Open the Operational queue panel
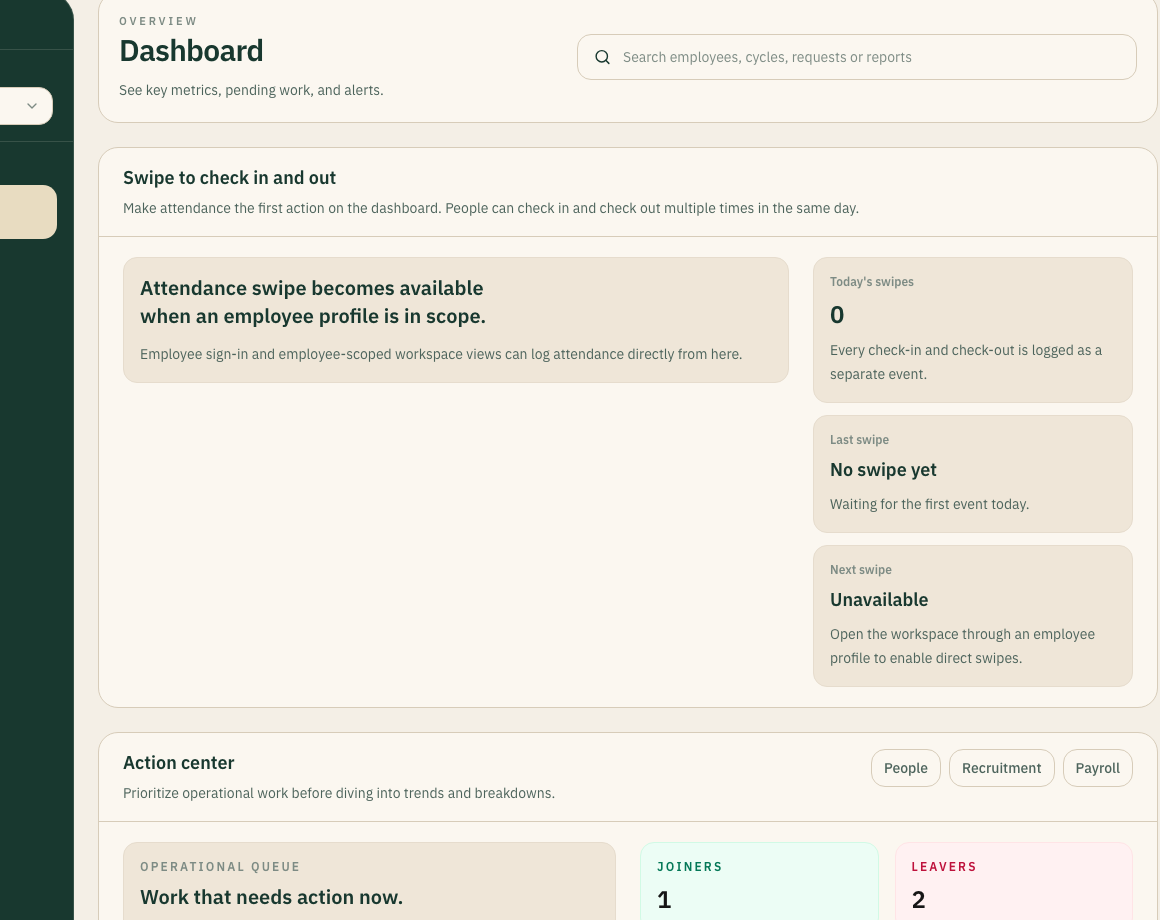The width and height of the screenshot is (1160, 920). coord(370,885)
